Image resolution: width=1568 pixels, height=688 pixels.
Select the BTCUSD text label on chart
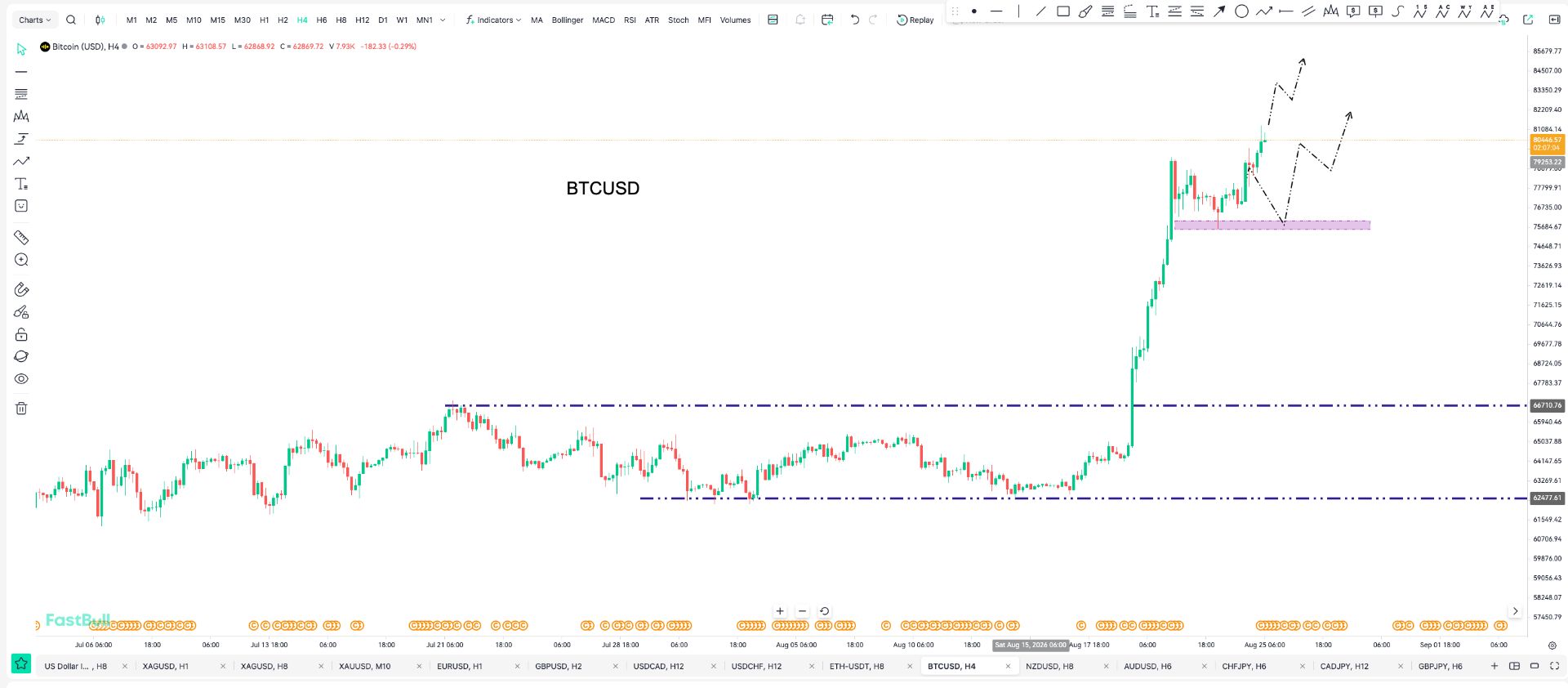(603, 188)
